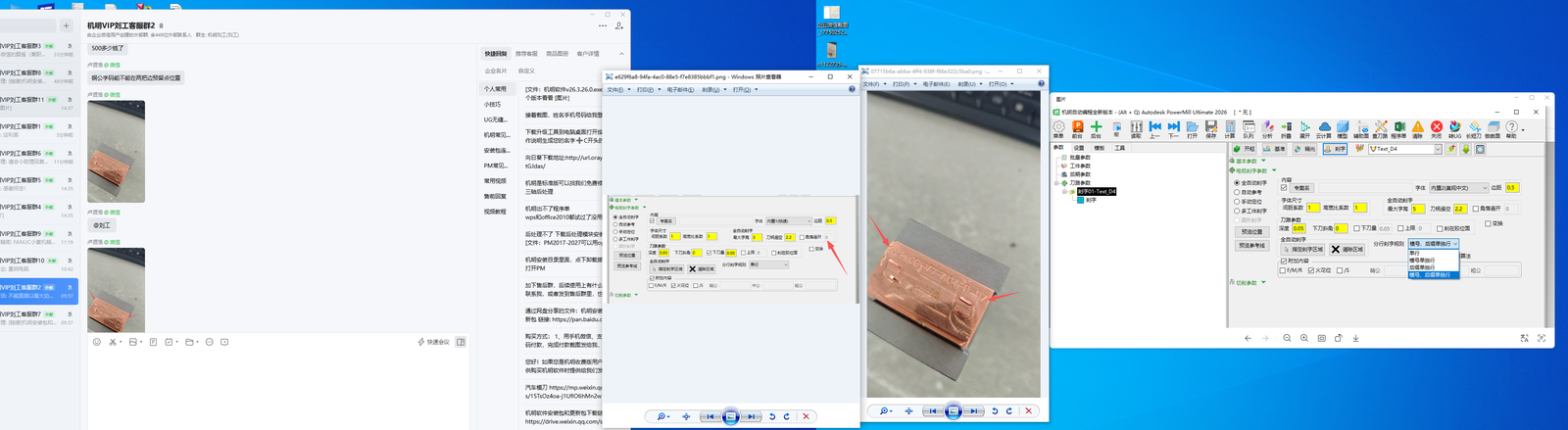
Task: Click translate icon in 图片 viewer bottom bar
Action: (x=1524, y=338)
